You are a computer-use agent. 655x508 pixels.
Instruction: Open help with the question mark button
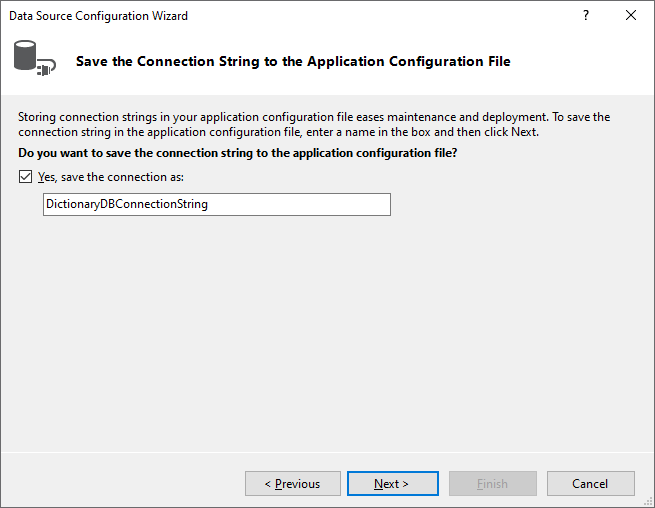pyautogui.click(x=586, y=16)
